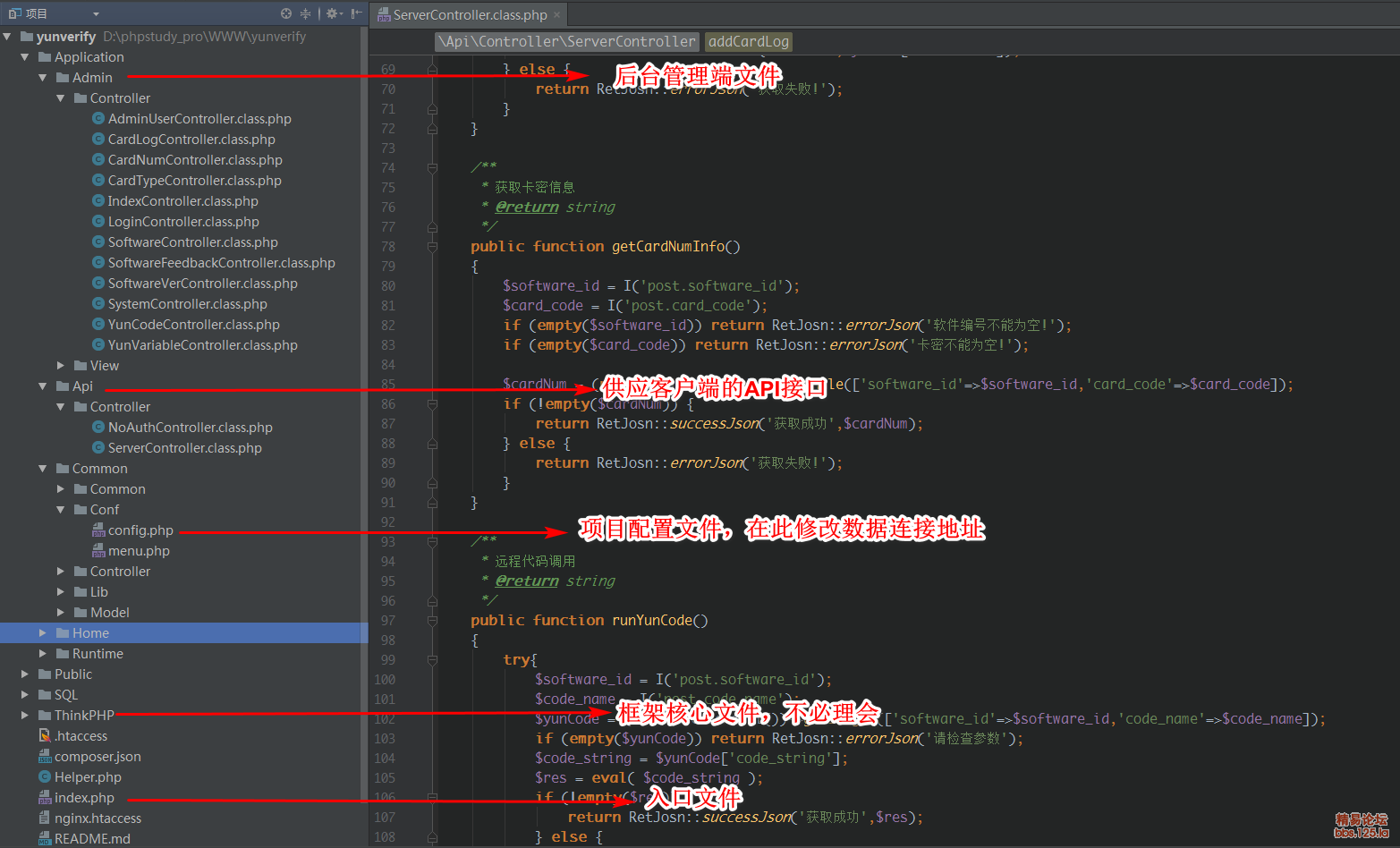Click the class icon of LoginController.class.php
This screenshot has height=848, width=1400.
(x=98, y=222)
